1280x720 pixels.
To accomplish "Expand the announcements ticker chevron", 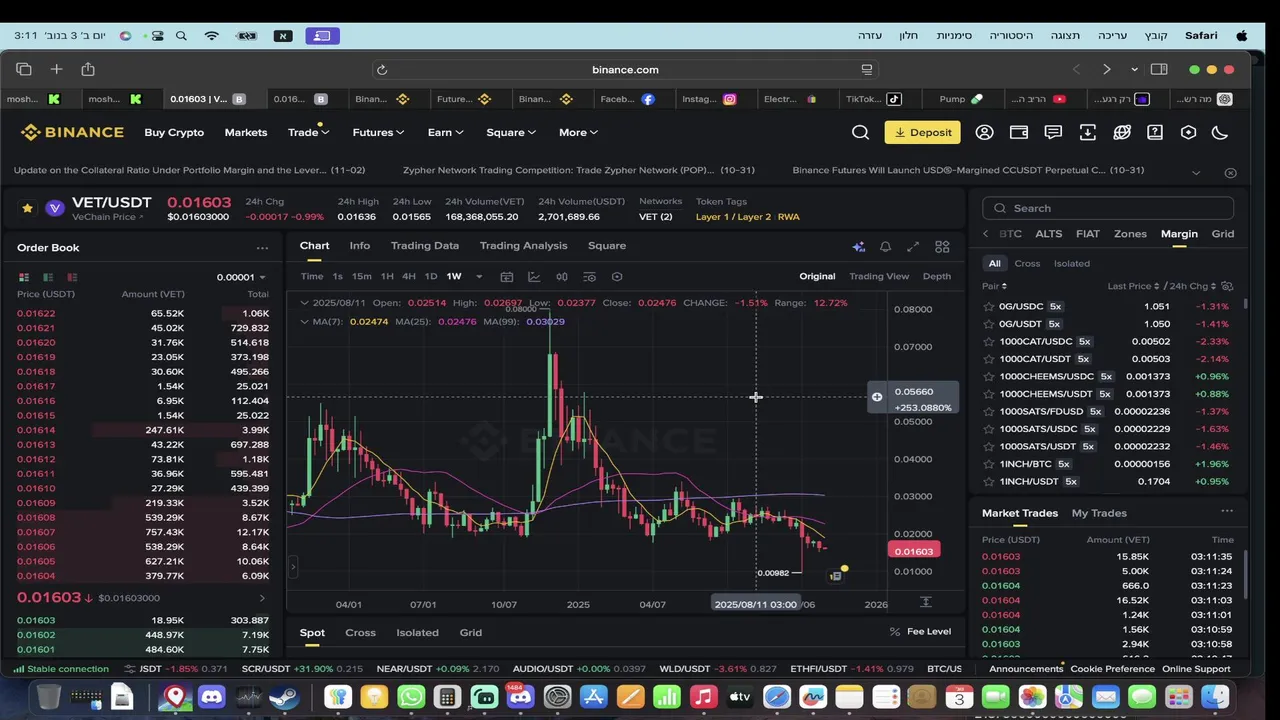I will [1196, 172].
